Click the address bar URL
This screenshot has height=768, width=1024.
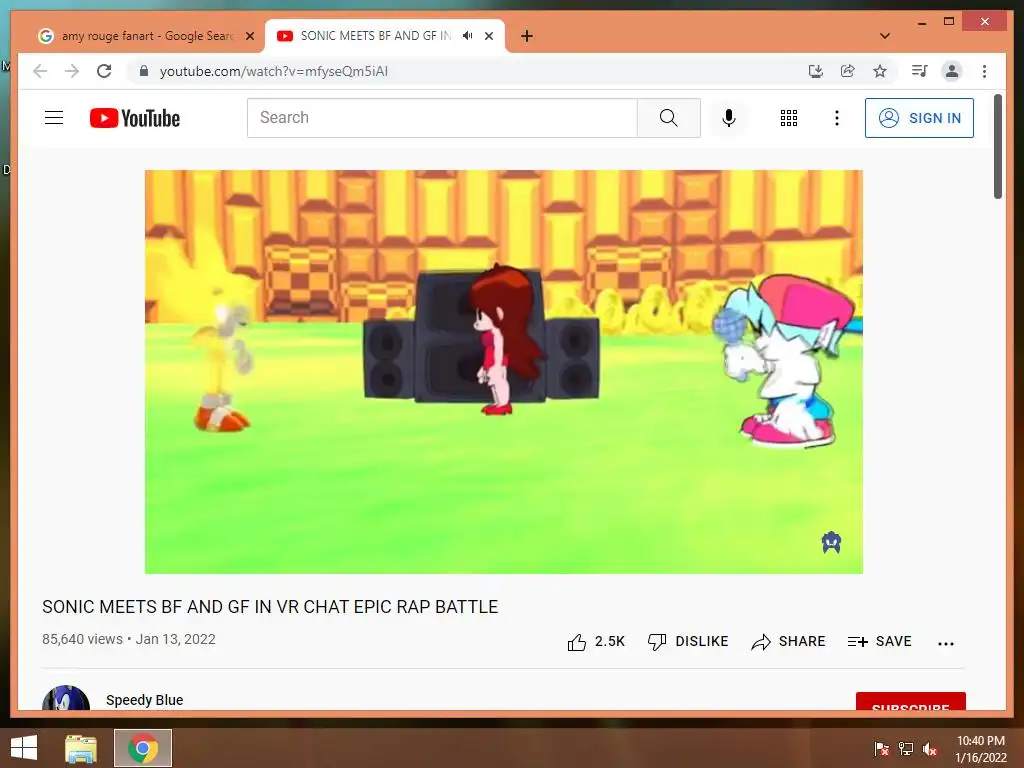(x=274, y=71)
